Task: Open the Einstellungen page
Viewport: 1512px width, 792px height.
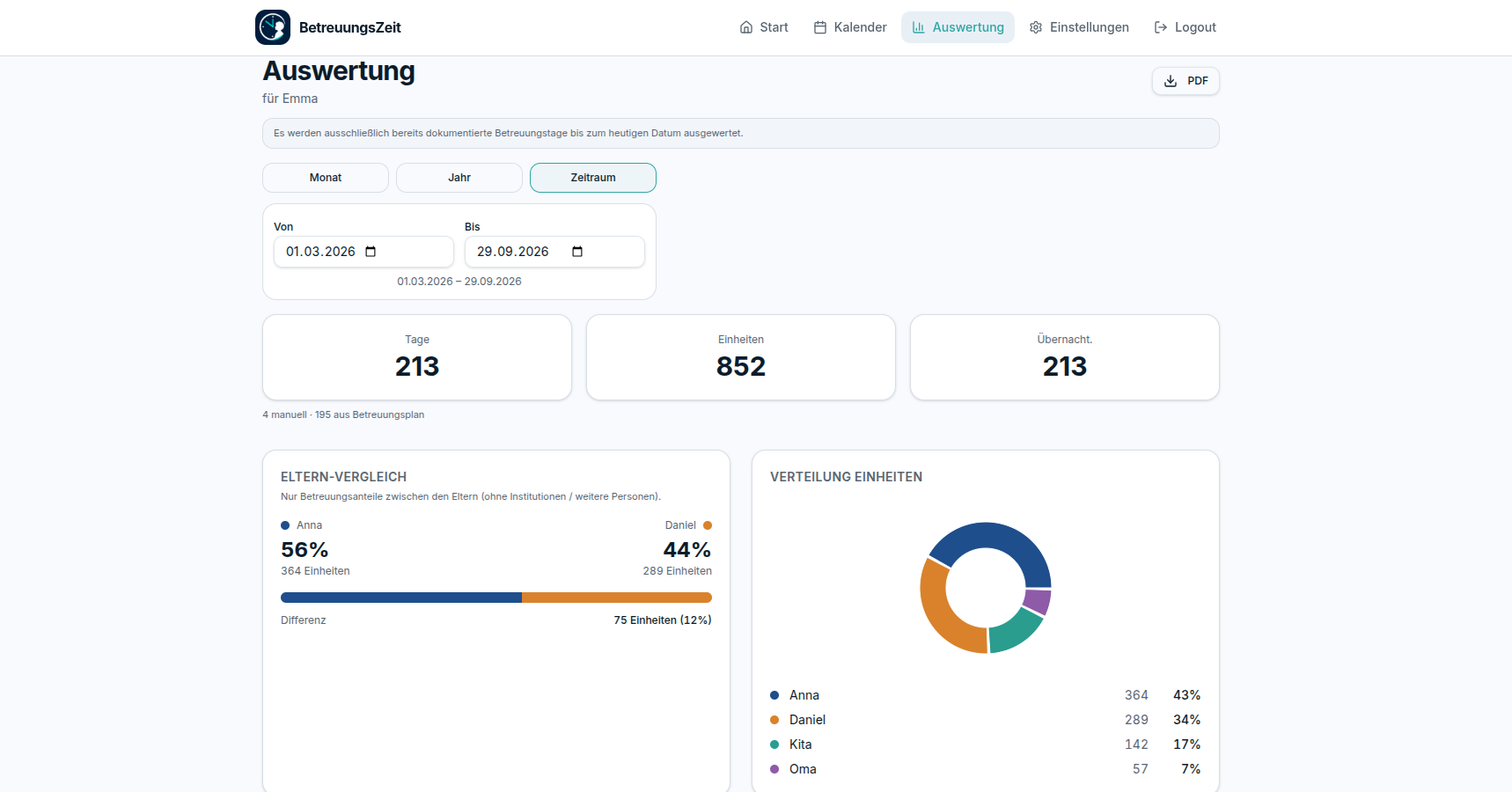Action: (1079, 27)
